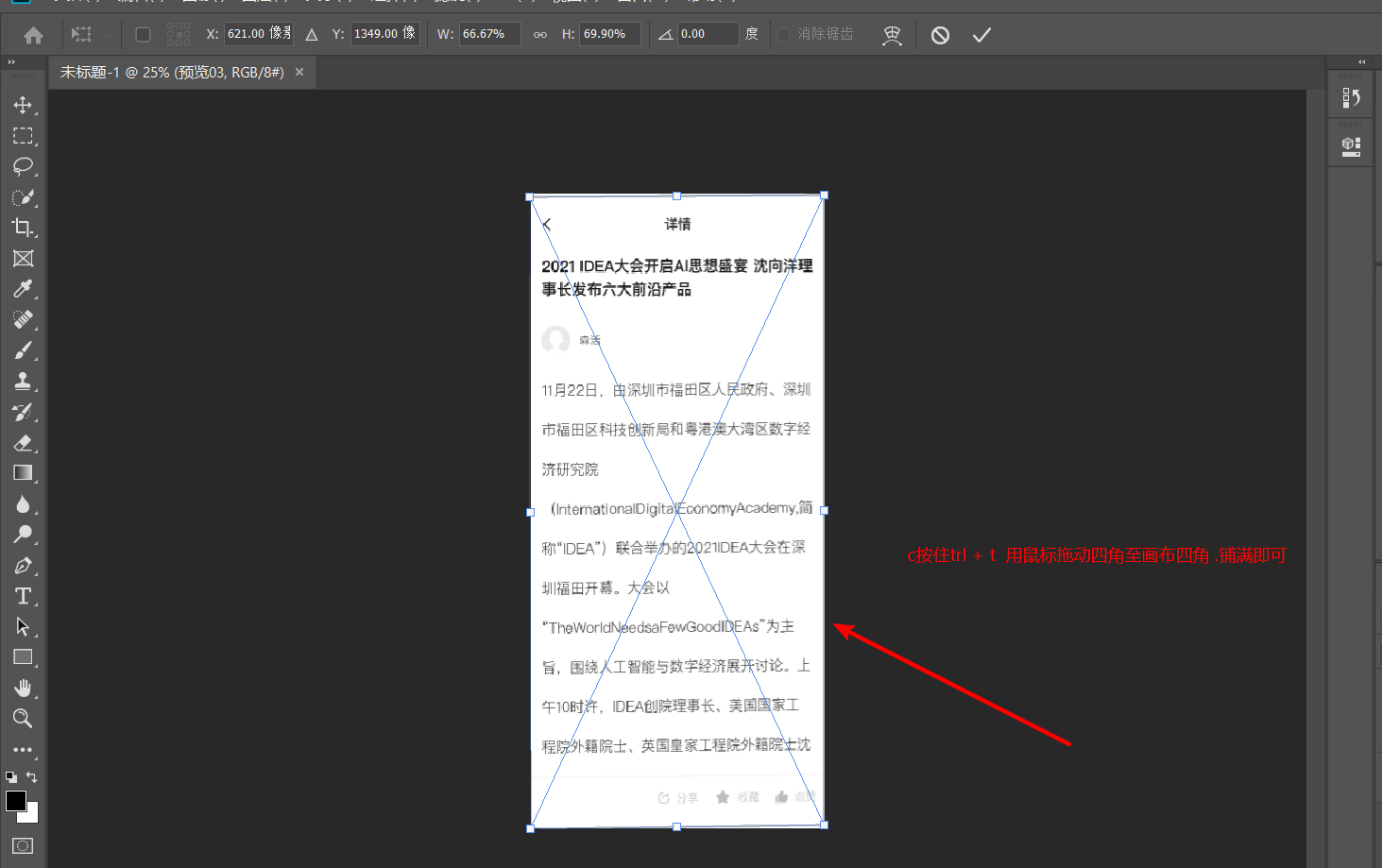Open the background color picker
This screenshot has width=1382, height=868.
pos(33,815)
